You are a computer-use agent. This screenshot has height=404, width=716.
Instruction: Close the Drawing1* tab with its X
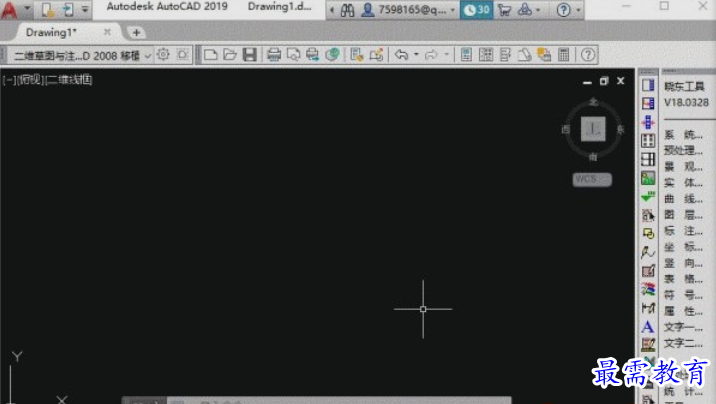107,32
